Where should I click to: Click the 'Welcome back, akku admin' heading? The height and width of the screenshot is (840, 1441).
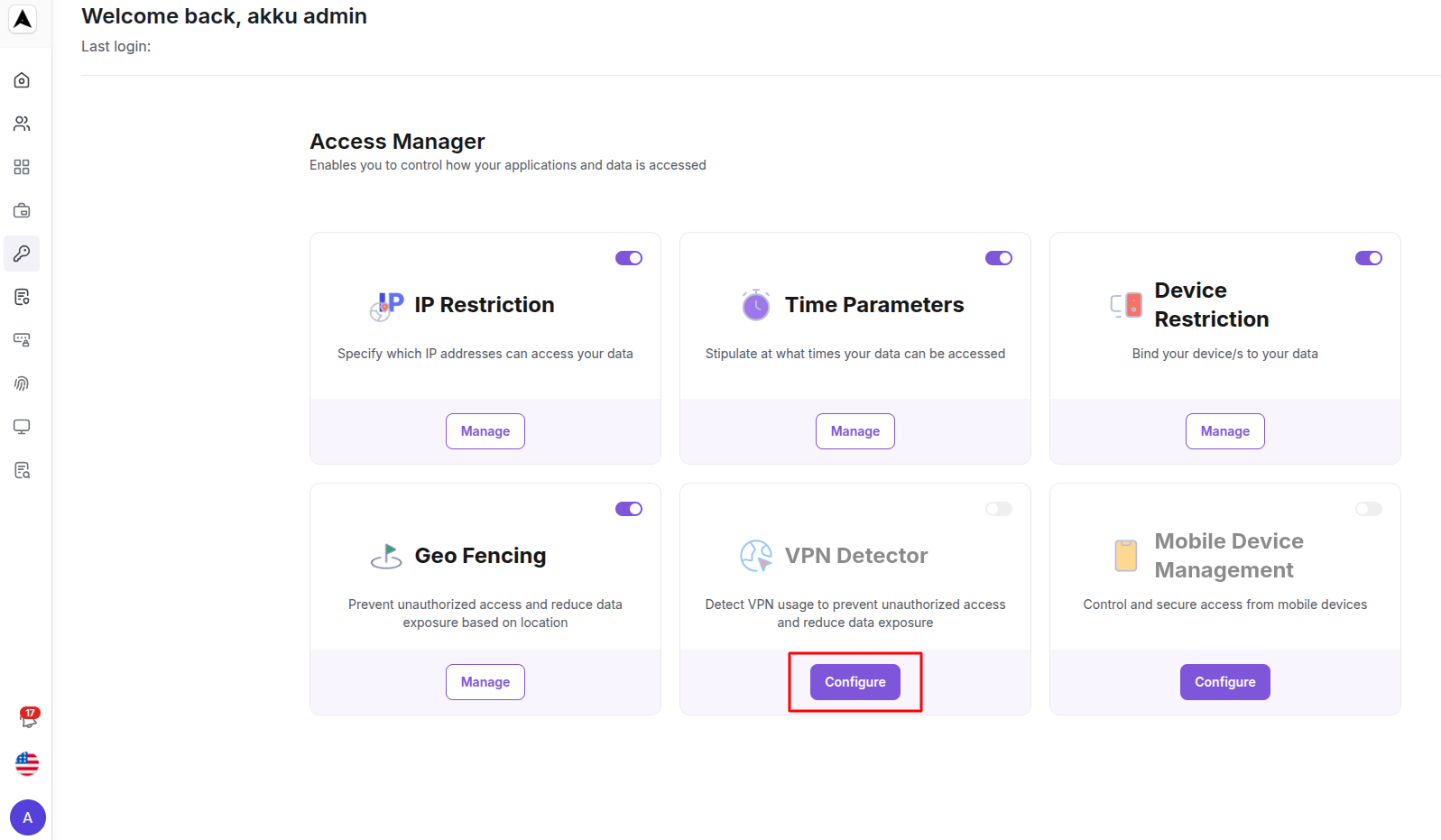(x=224, y=16)
